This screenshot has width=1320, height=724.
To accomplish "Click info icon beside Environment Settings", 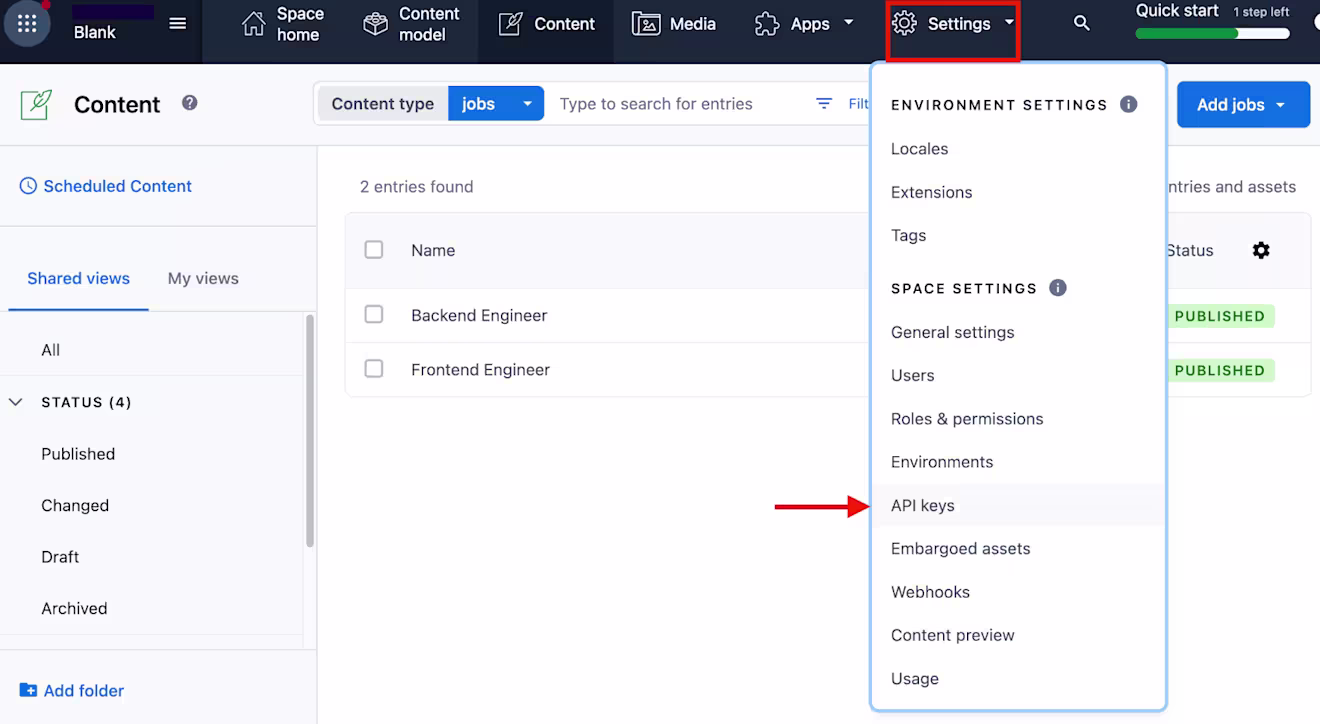I will click(1129, 104).
